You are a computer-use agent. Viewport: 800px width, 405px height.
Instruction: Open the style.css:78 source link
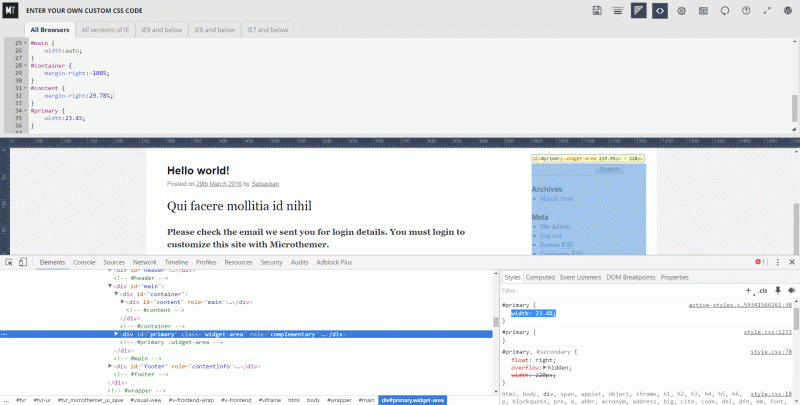point(771,352)
